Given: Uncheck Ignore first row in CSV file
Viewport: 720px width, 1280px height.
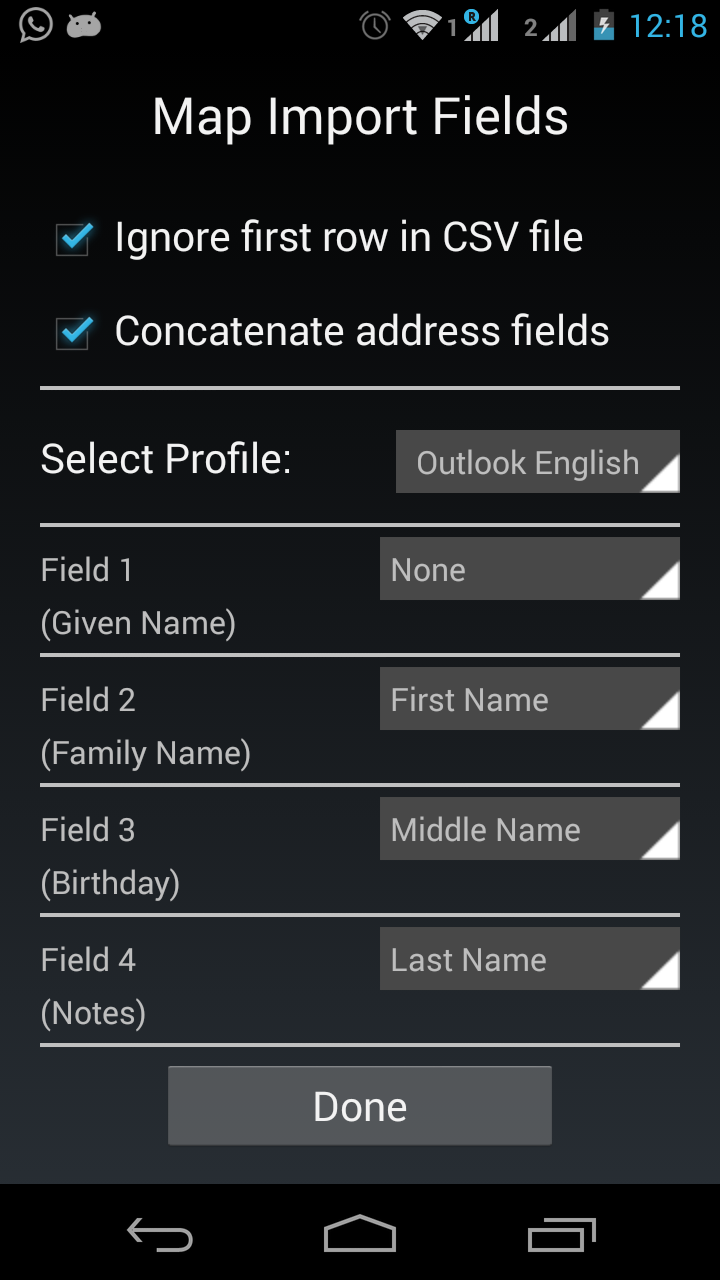Looking at the screenshot, I should tap(74, 239).
